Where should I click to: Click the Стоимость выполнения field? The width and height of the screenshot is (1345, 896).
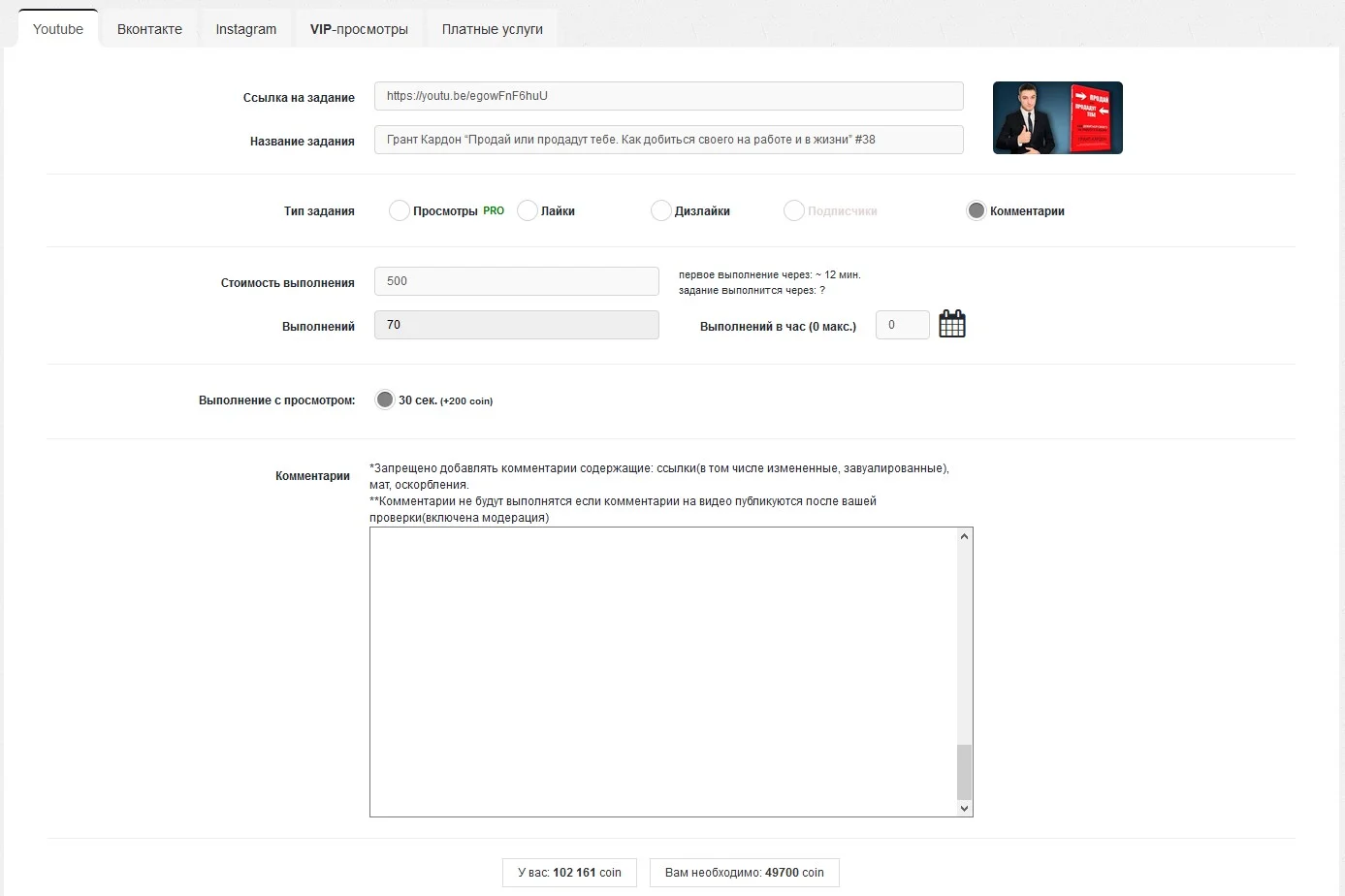pyautogui.click(x=517, y=281)
